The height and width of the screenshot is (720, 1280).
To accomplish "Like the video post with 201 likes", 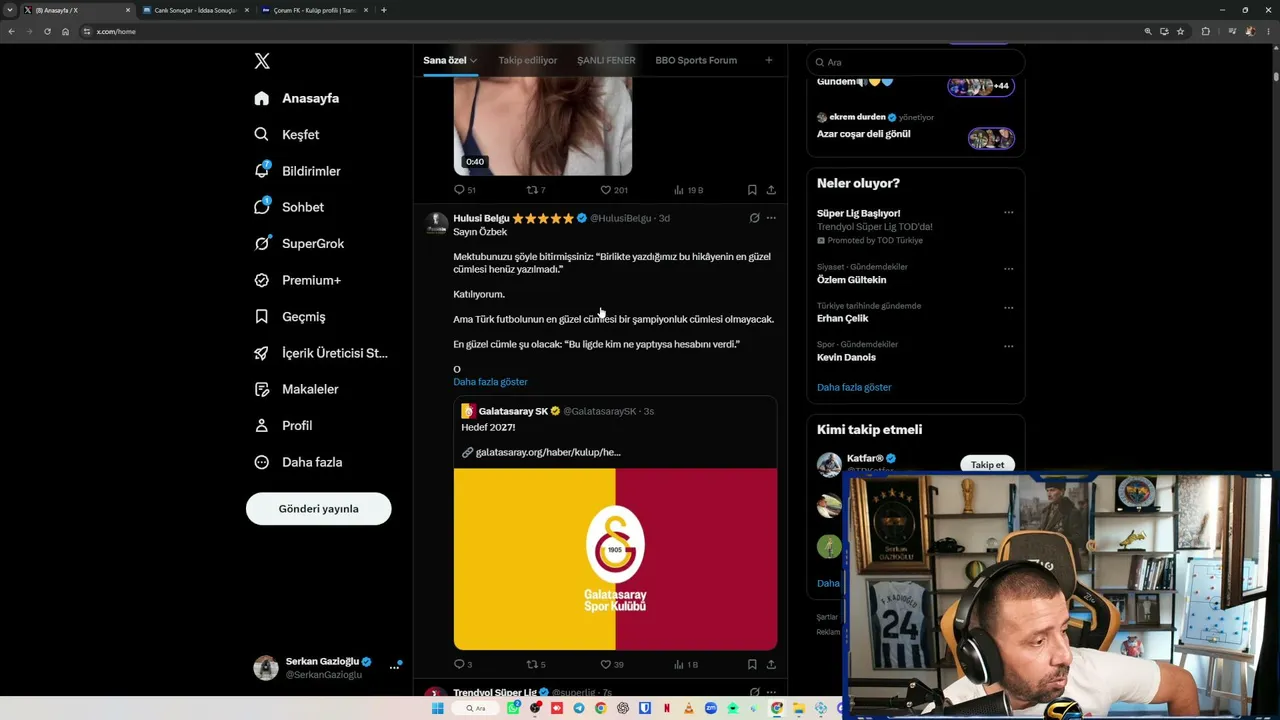I will click(613, 190).
